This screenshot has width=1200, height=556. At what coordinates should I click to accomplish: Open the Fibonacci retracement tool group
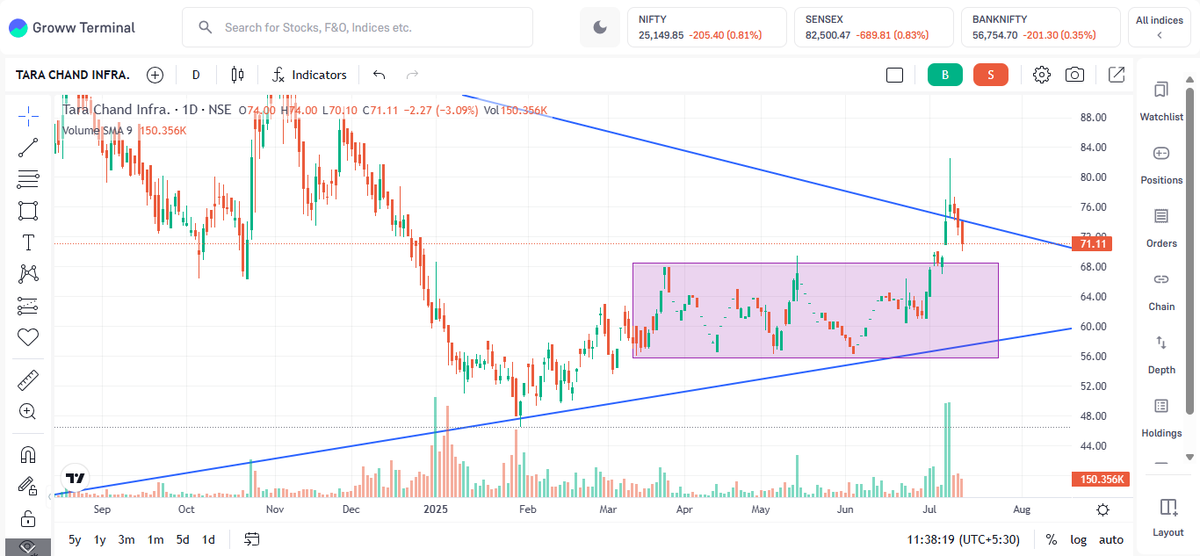[28, 180]
